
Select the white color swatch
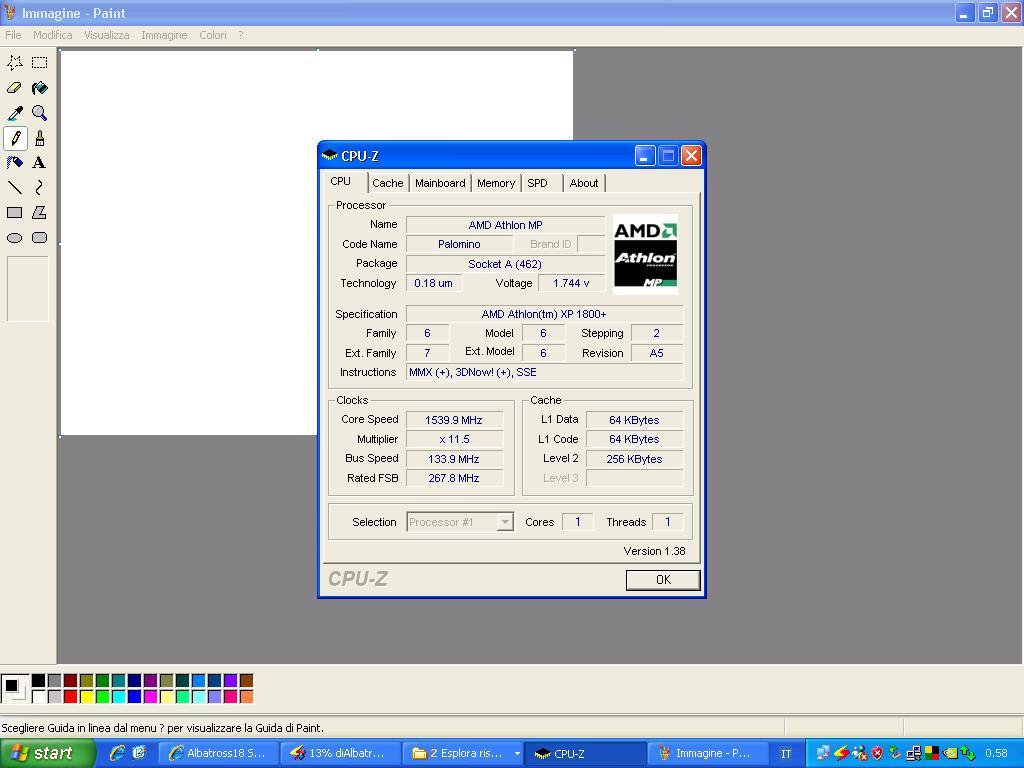(x=39, y=697)
